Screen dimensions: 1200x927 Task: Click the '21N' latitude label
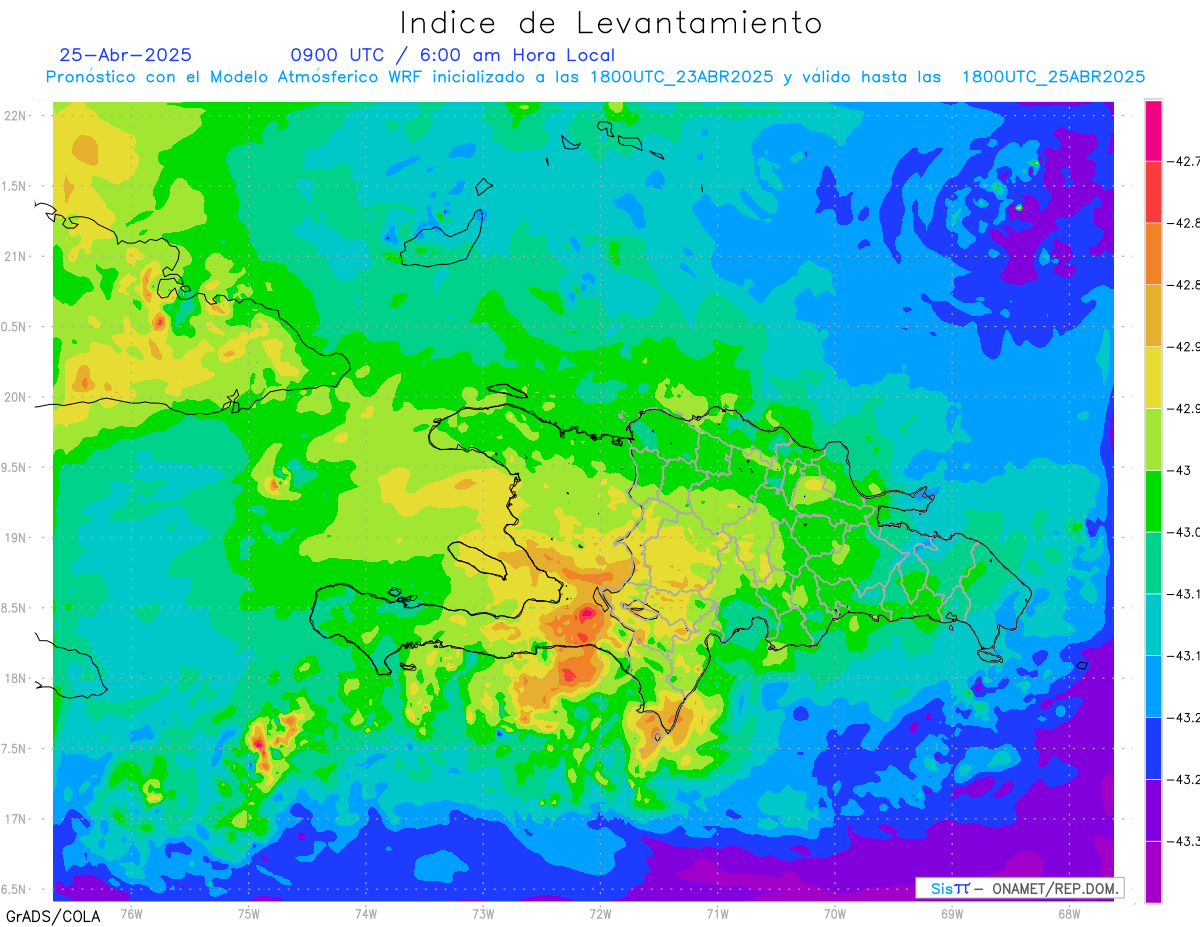coord(14,257)
